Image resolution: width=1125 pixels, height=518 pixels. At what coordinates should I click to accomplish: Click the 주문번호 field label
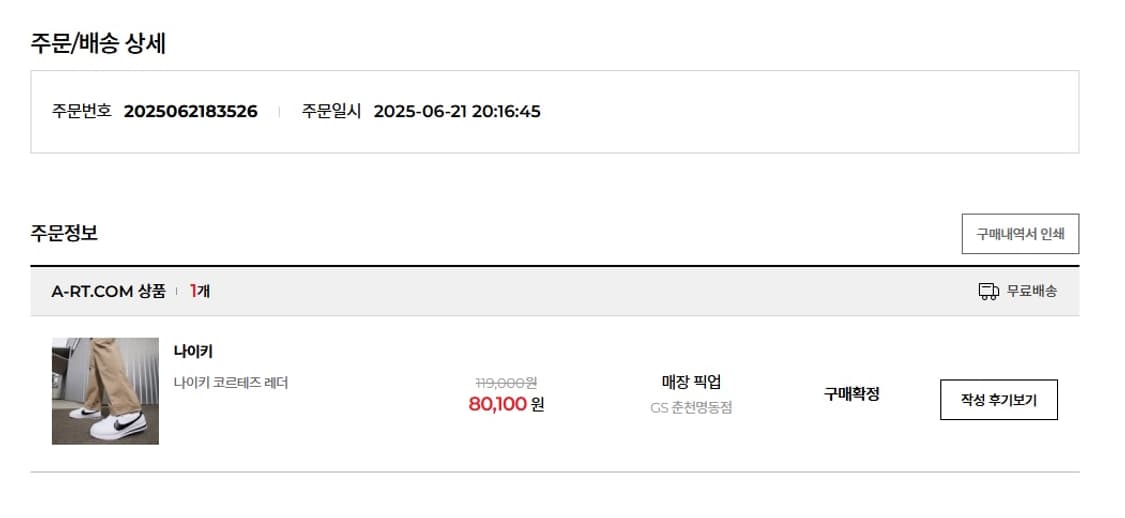[x=82, y=112]
